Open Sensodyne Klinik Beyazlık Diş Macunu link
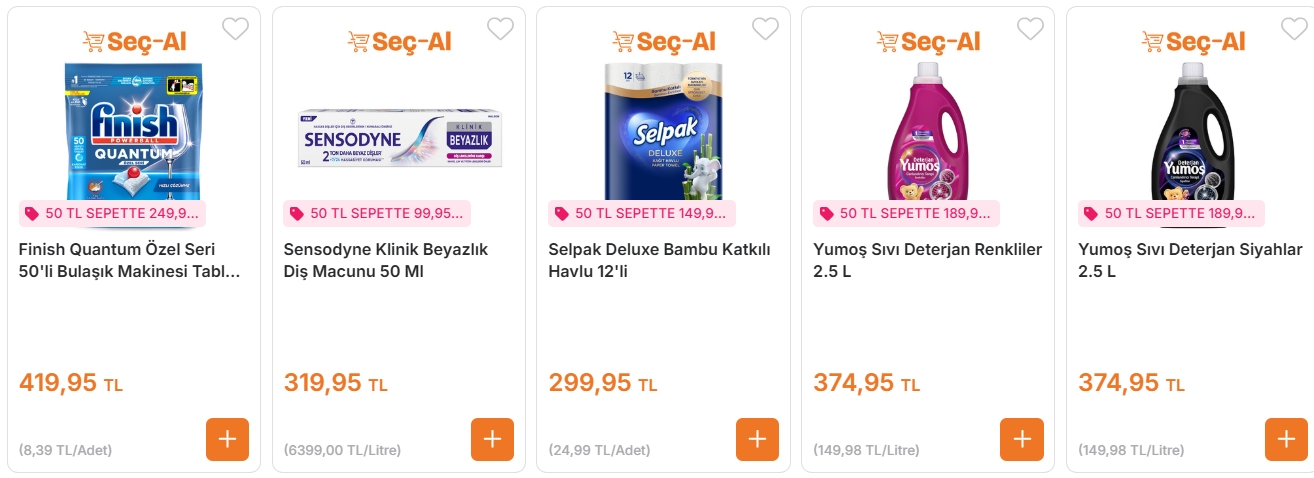The height and width of the screenshot is (478, 1314). pos(385,260)
